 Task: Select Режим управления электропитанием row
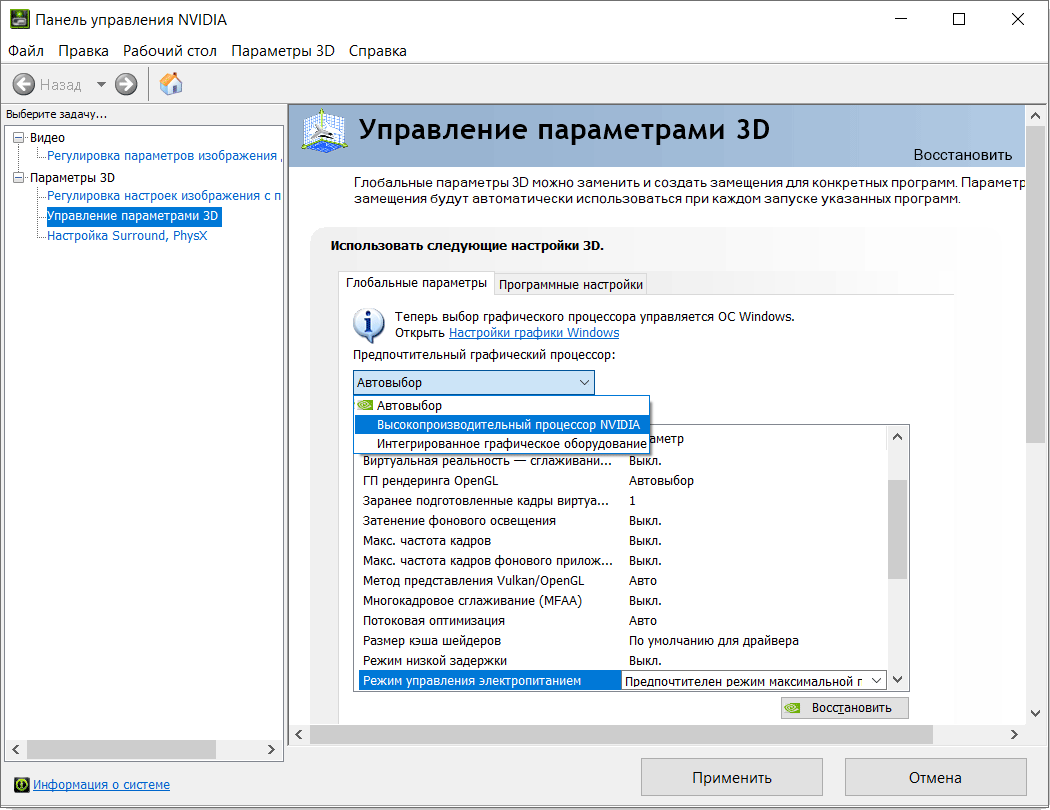pos(490,681)
